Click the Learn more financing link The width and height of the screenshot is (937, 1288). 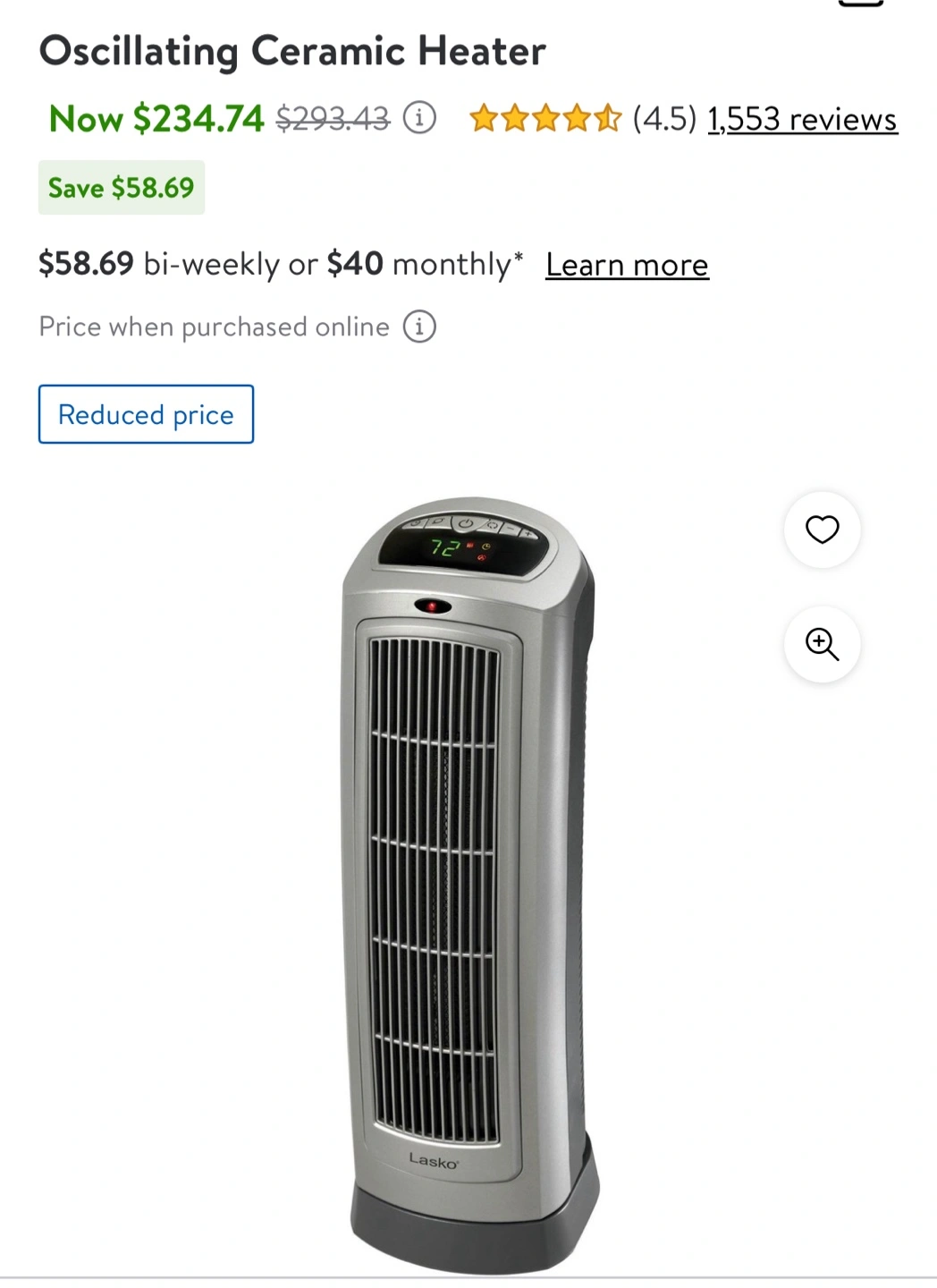coord(627,265)
